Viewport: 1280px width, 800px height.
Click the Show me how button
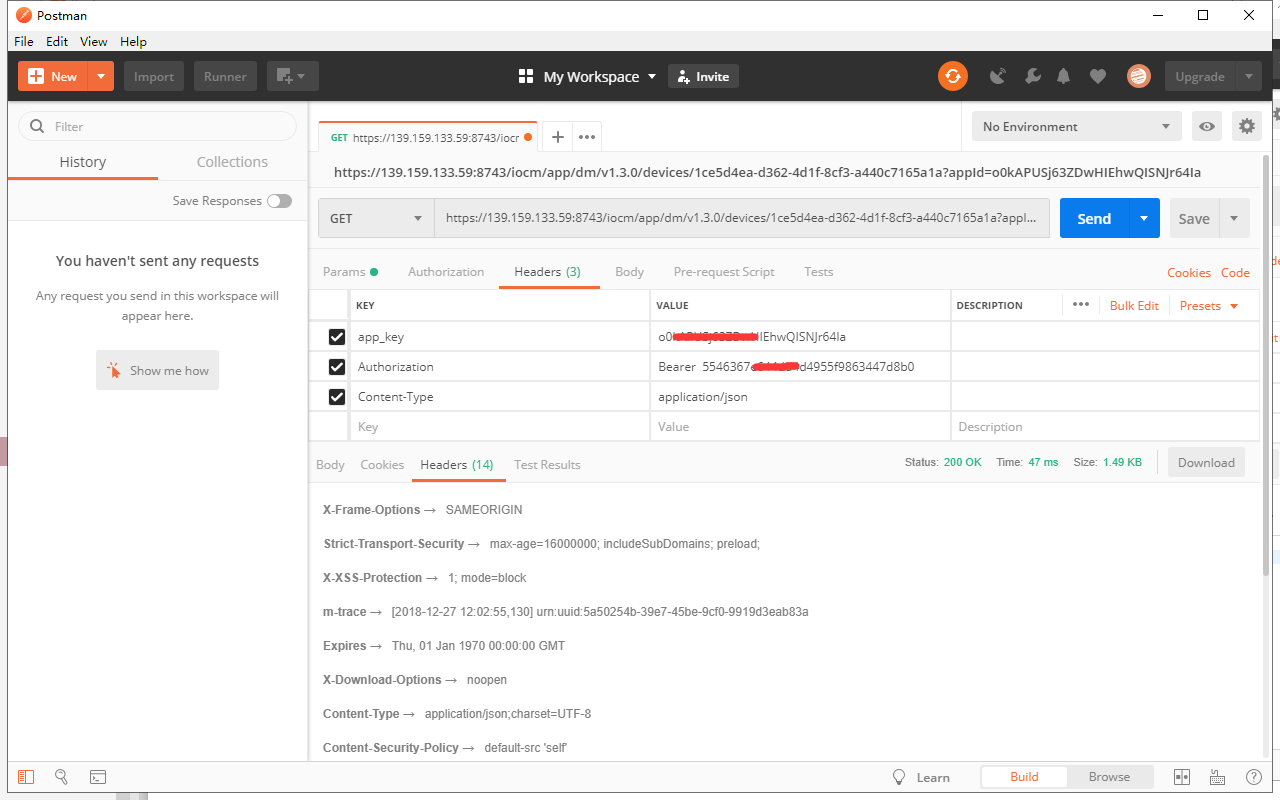pos(157,370)
